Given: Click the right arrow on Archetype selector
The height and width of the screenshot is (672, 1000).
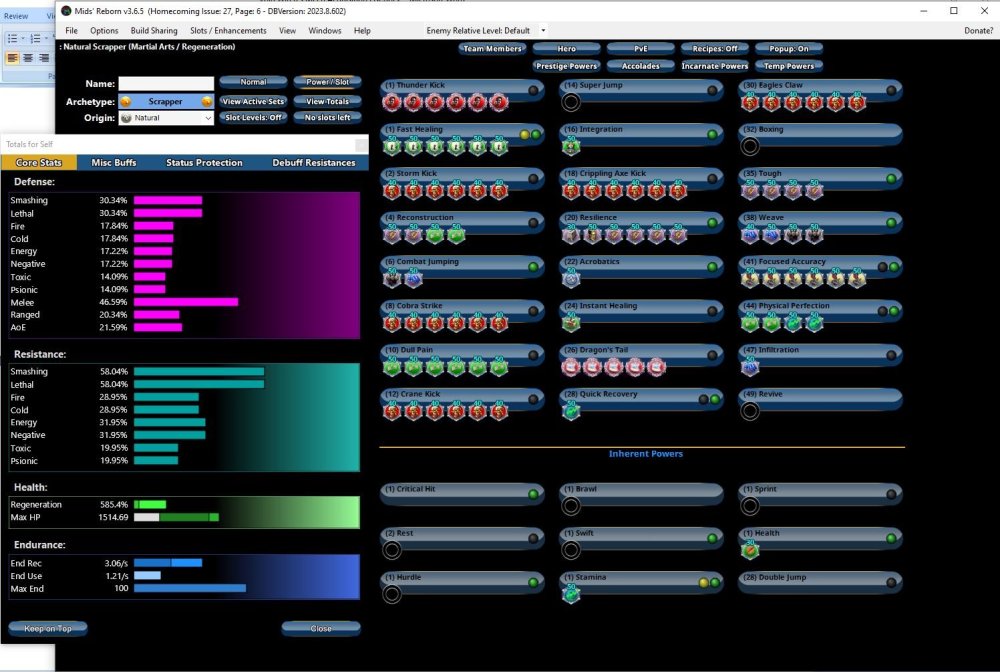Looking at the screenshot, I should pos(206,102).
